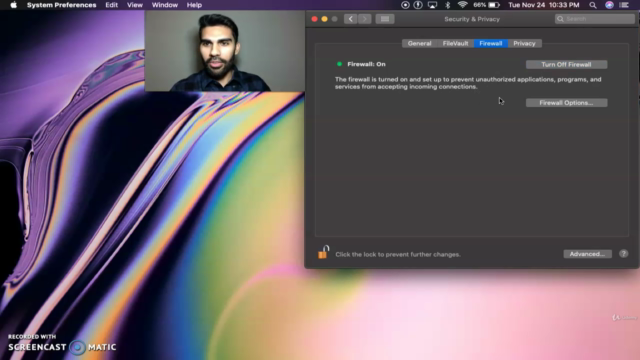The height and width of the screenshot is (360, 640).
Task: Click the battery status icon
Action: [494, 5]
